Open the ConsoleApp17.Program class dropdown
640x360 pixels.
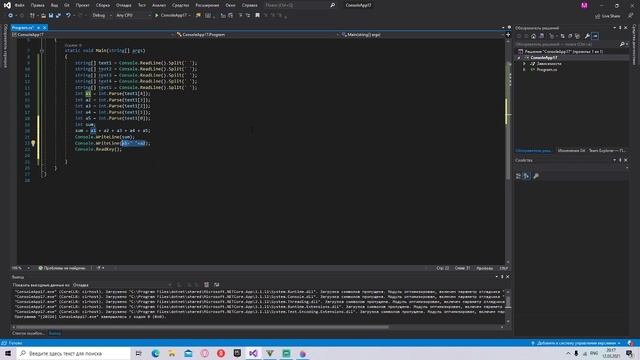coord(257,35)
